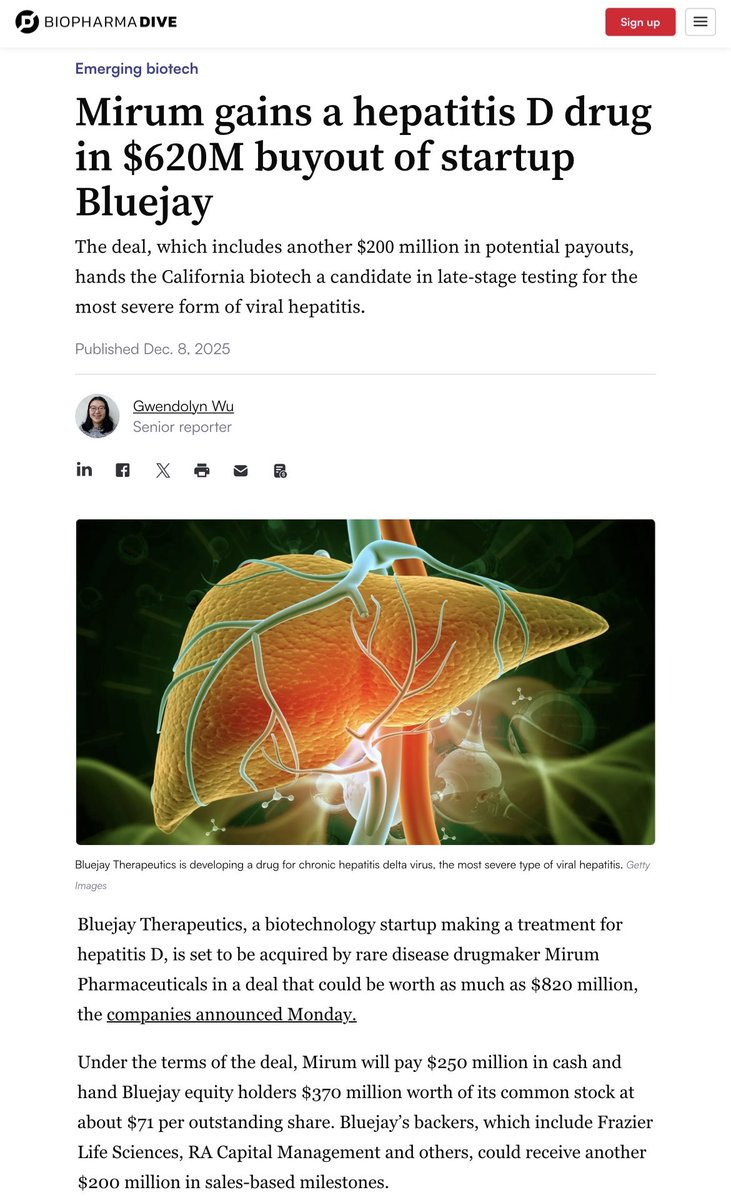
Task: Follow the 'companies announced Monday' link
Action: click(x=231, y=1014)
